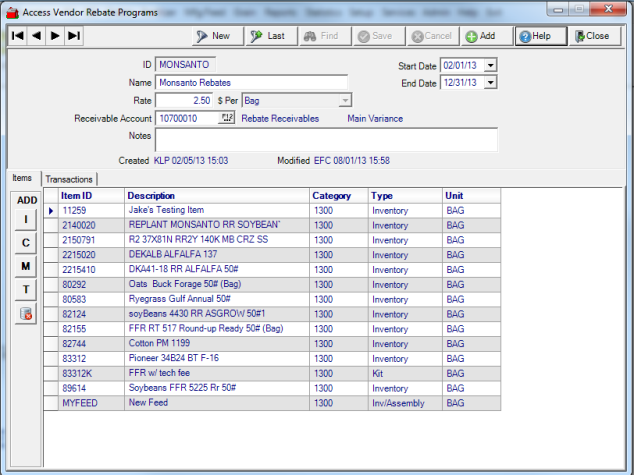Open Receivable Account lookup button

tap(227, 119)
